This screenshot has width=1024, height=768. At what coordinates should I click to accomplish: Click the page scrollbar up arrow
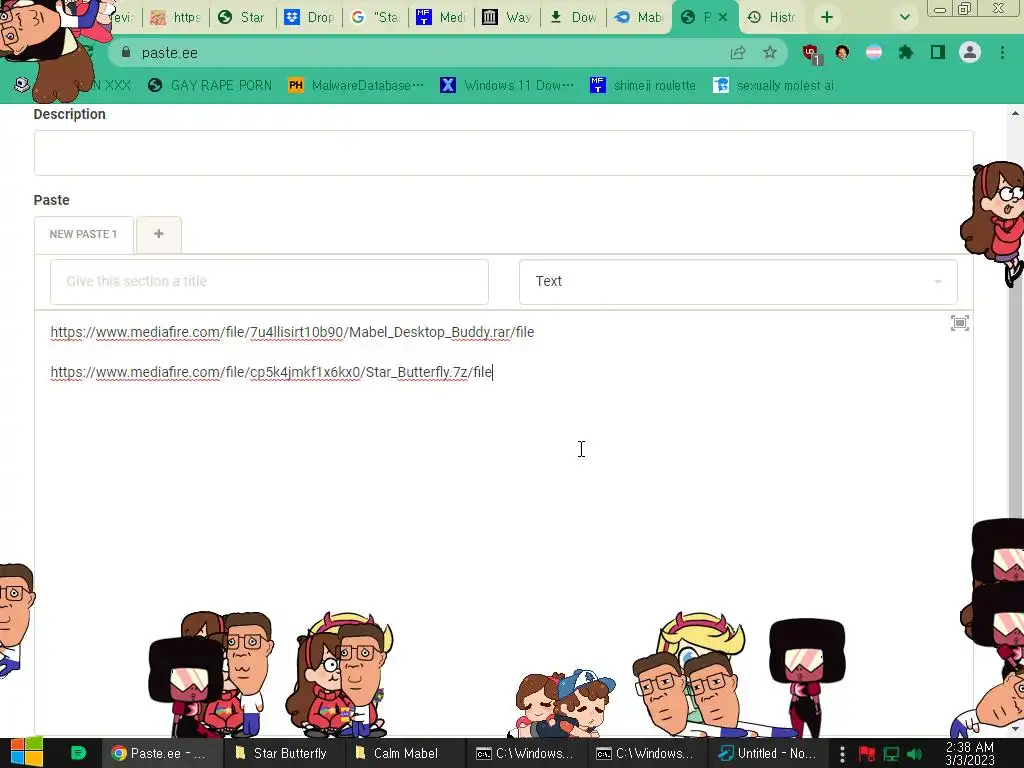(1016, 114)
